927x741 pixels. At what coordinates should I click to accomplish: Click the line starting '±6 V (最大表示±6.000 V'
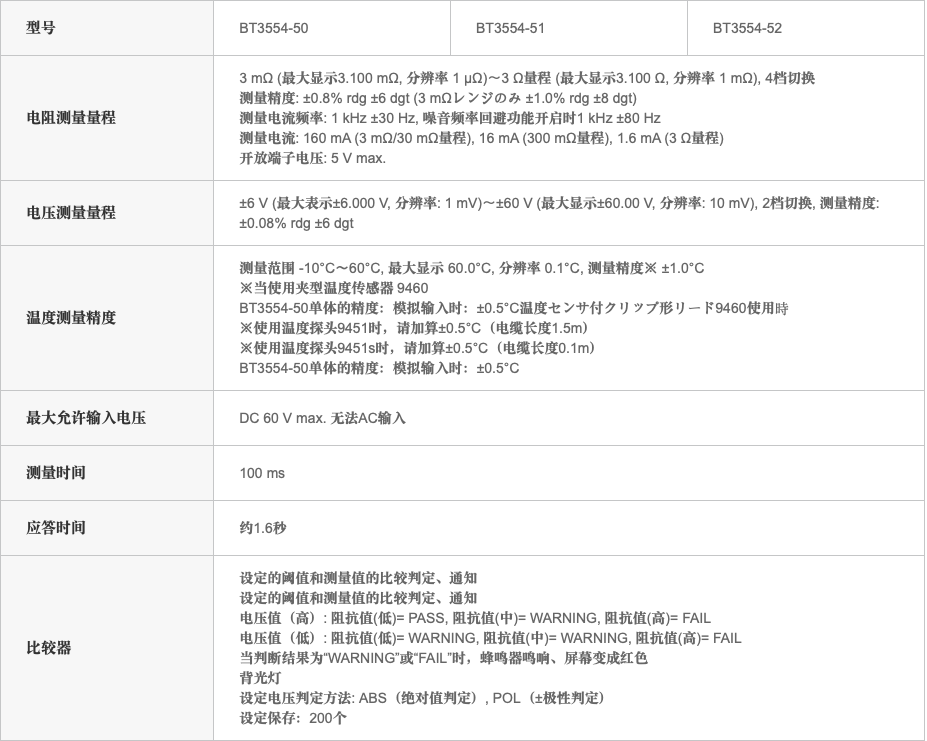click(559, 203)
